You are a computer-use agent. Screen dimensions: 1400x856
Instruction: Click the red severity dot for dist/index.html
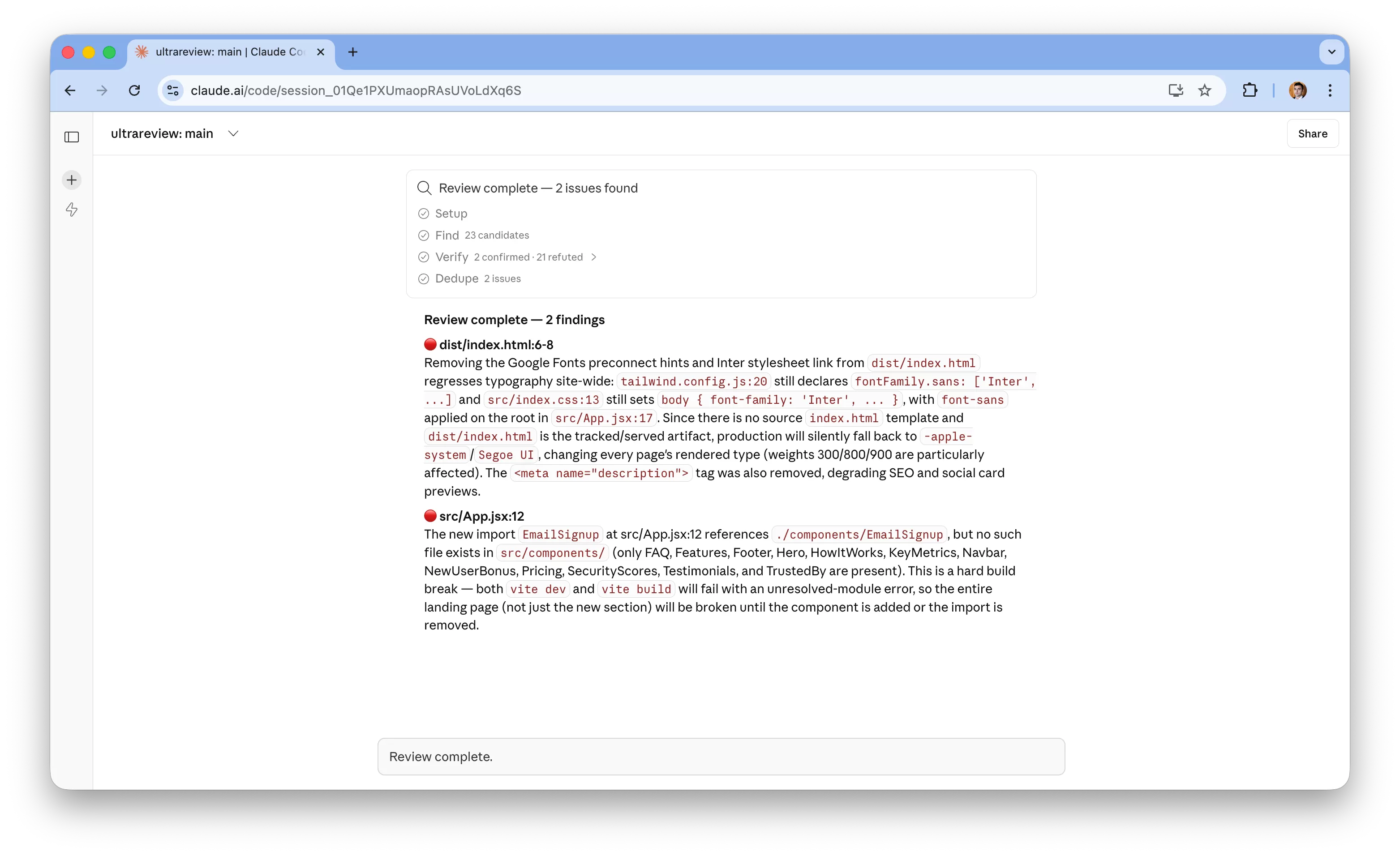pos(430,344)
